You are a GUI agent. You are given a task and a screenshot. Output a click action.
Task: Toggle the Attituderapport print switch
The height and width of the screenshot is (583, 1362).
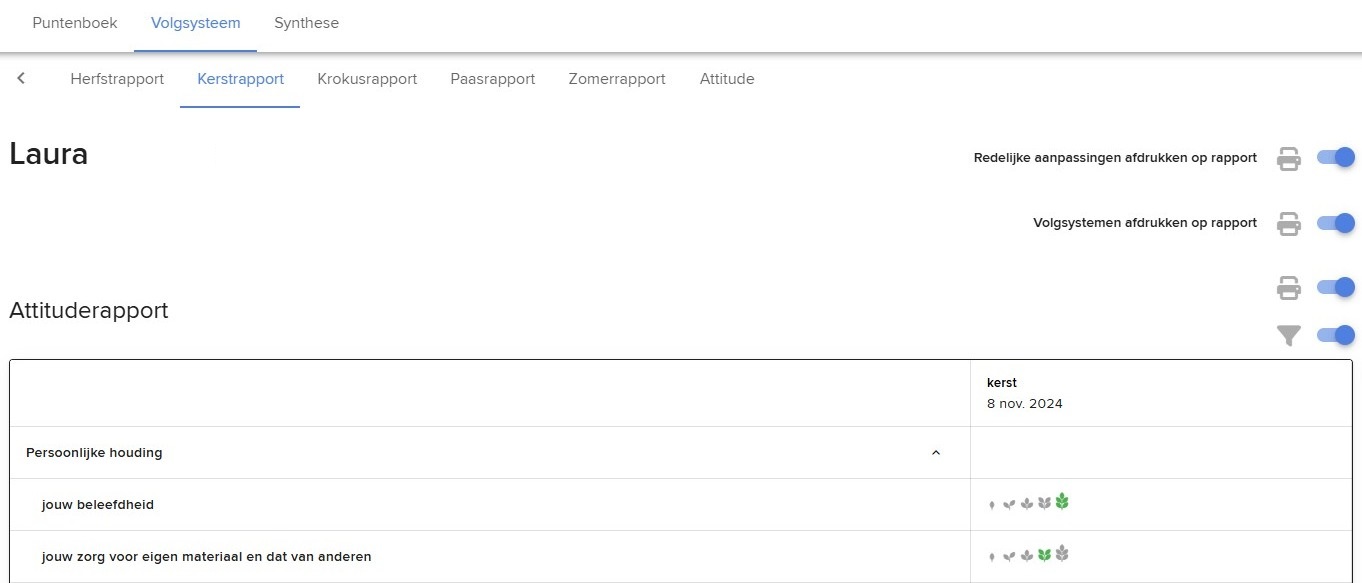[x=1336, y=287]
